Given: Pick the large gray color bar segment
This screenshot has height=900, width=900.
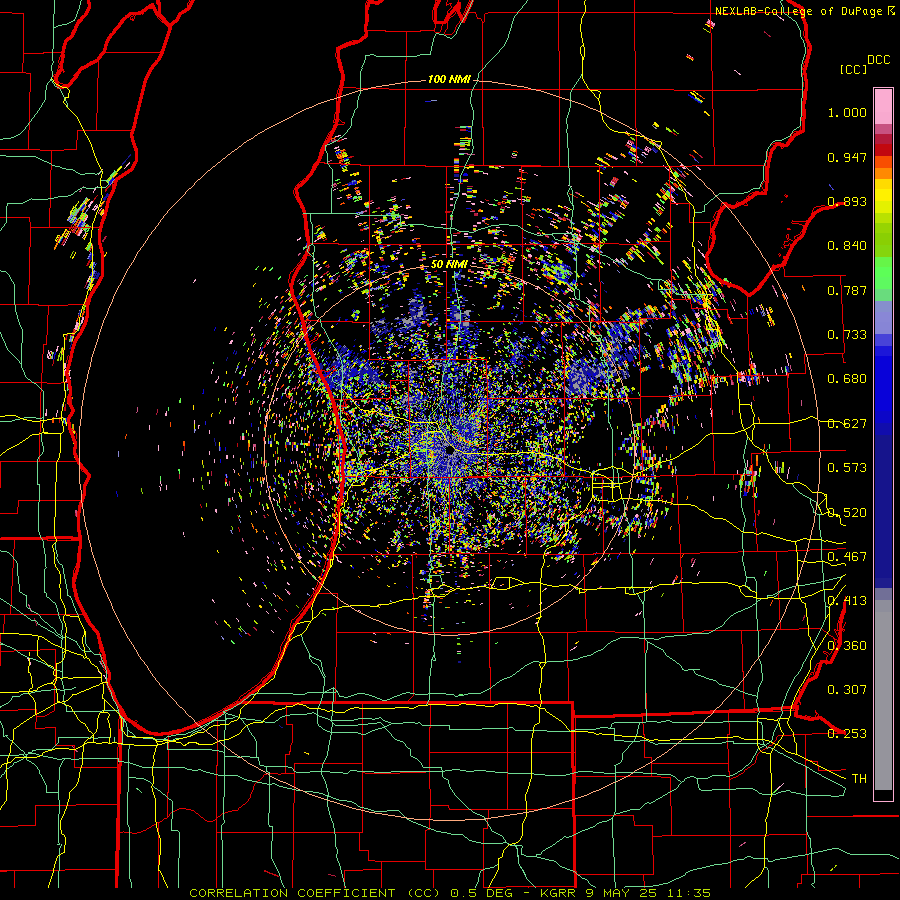Looking at the screenshot, I should 883,695.
